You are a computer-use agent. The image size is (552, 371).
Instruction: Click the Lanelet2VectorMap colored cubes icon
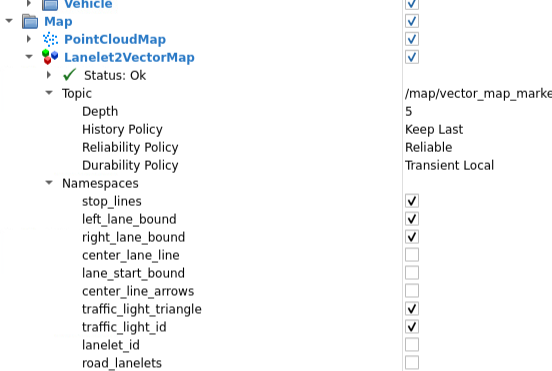click(50, 57)
